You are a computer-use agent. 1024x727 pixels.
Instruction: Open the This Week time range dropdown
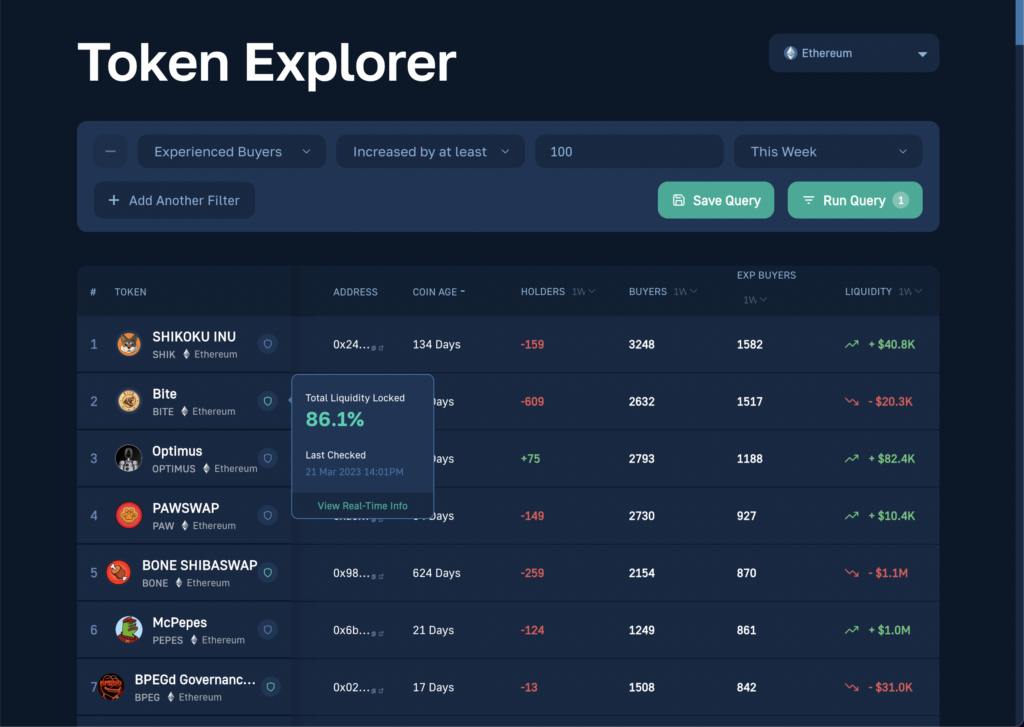(x=828, y=152)
